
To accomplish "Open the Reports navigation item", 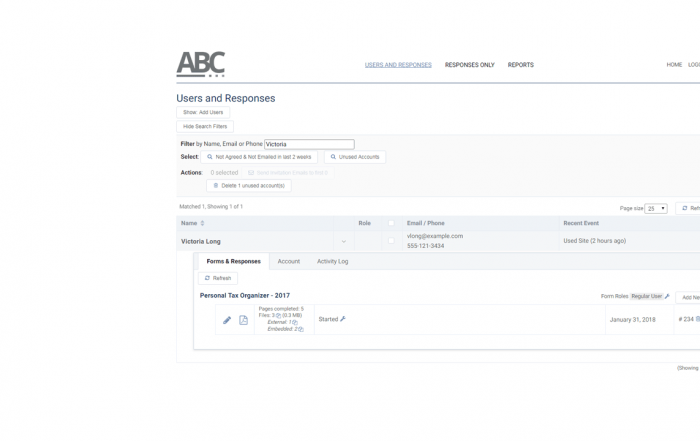I will tap(520, 65).
